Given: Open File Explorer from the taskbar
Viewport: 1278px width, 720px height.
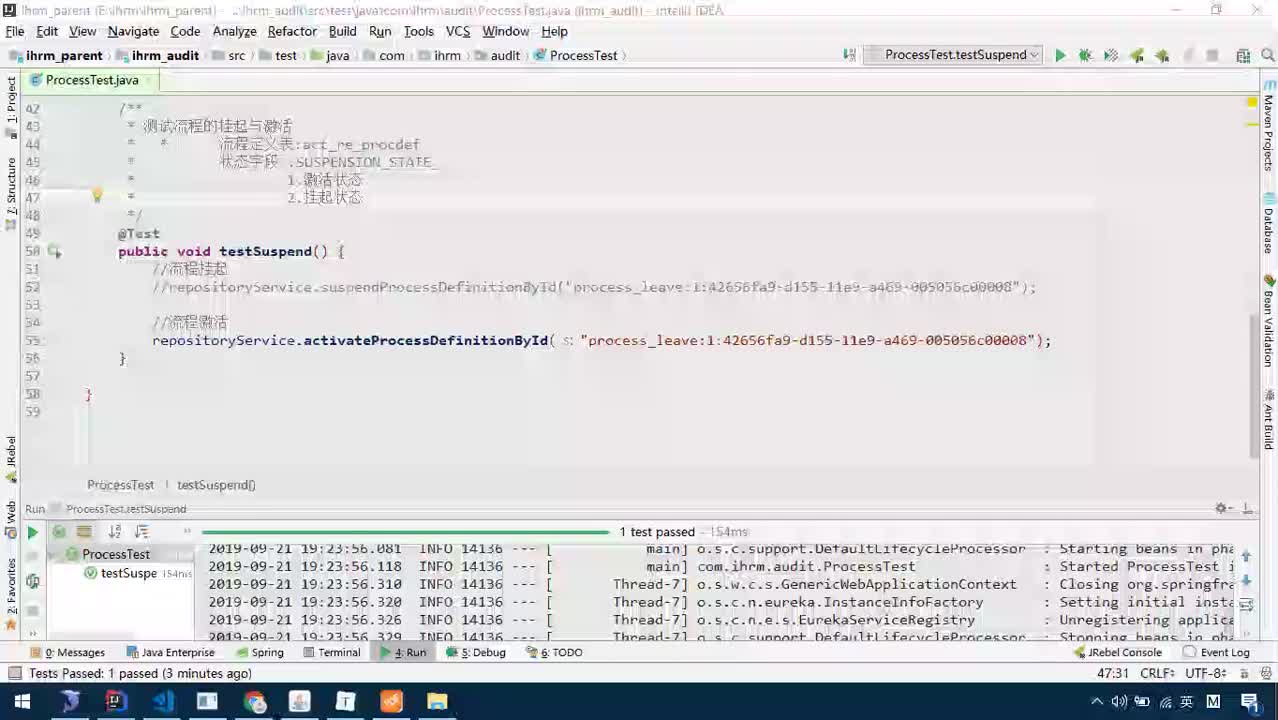Looking at the screenshot, I should click(437, 702).
